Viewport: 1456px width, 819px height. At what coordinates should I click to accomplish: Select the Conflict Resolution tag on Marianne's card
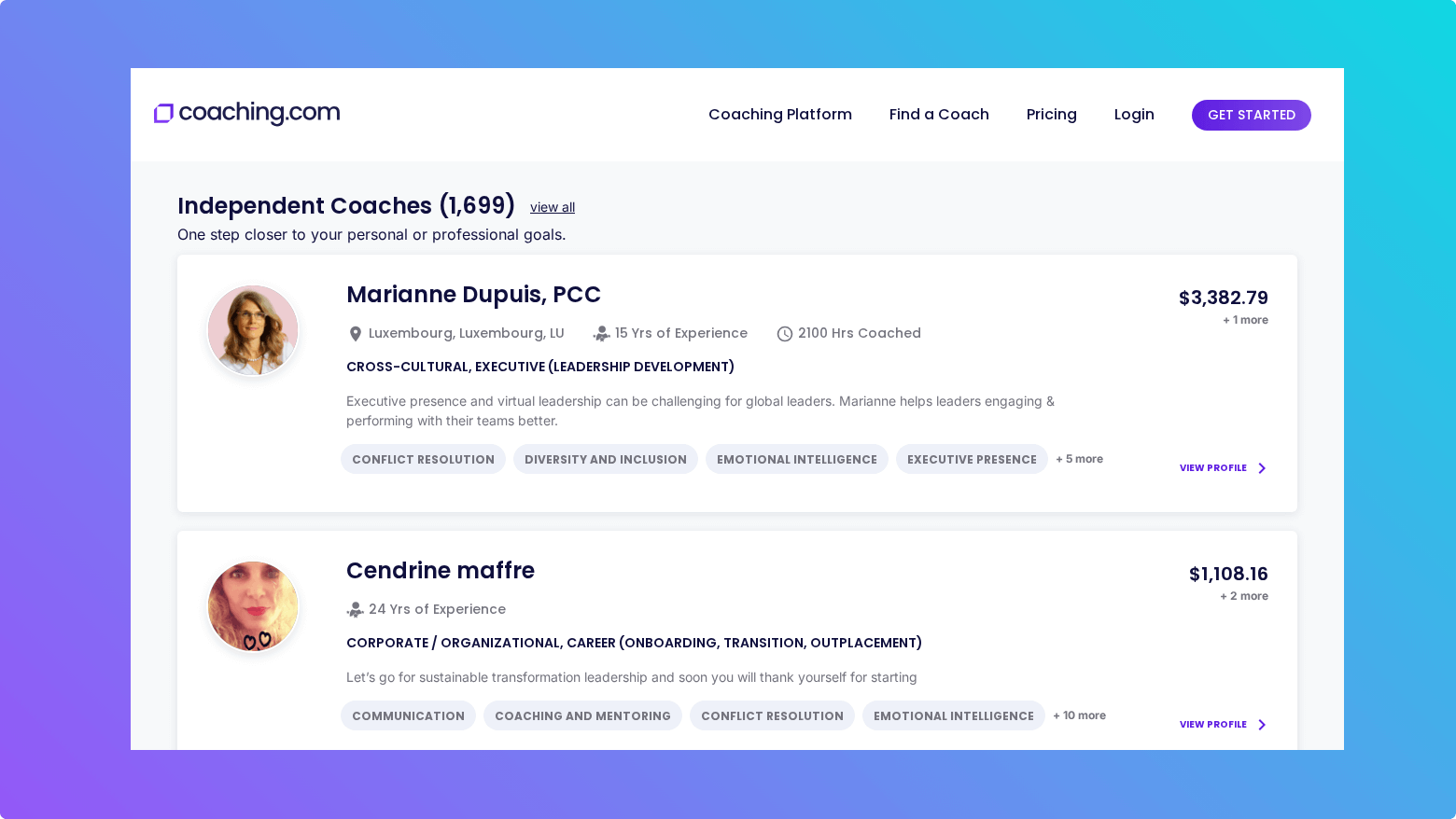coord(423,459)
